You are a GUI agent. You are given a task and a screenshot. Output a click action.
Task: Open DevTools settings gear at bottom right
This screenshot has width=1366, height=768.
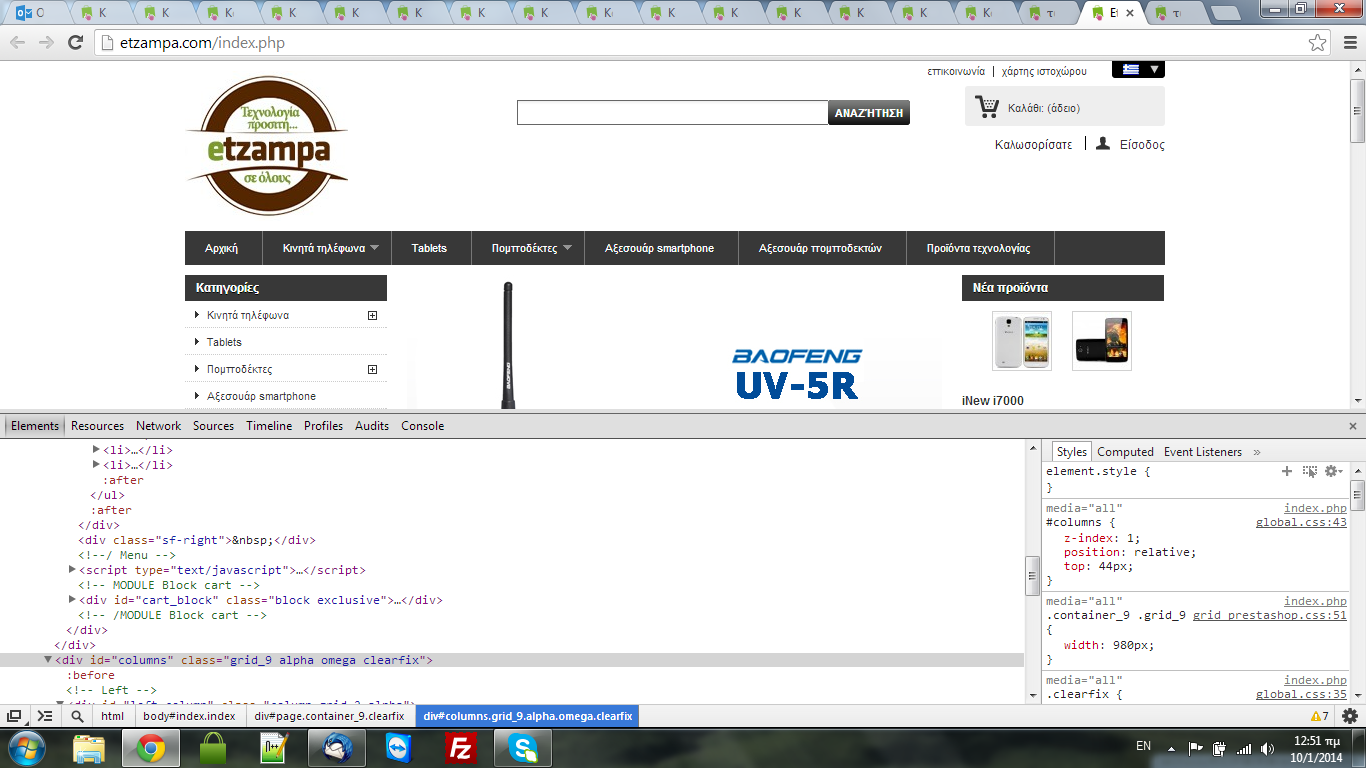[x=1350, y=716]
